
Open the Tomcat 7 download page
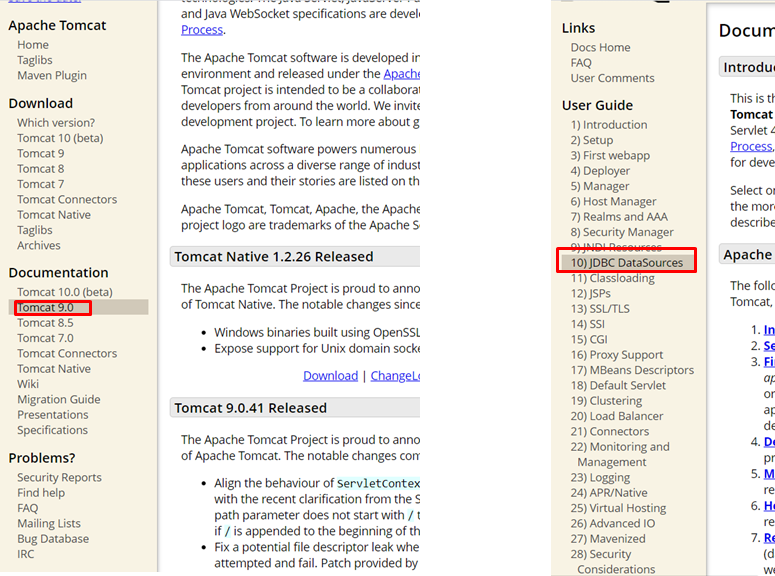41,184
